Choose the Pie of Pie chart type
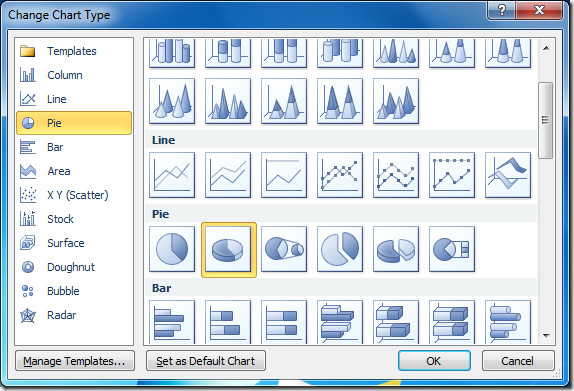574x391 pixels. (x=284, y=249)
